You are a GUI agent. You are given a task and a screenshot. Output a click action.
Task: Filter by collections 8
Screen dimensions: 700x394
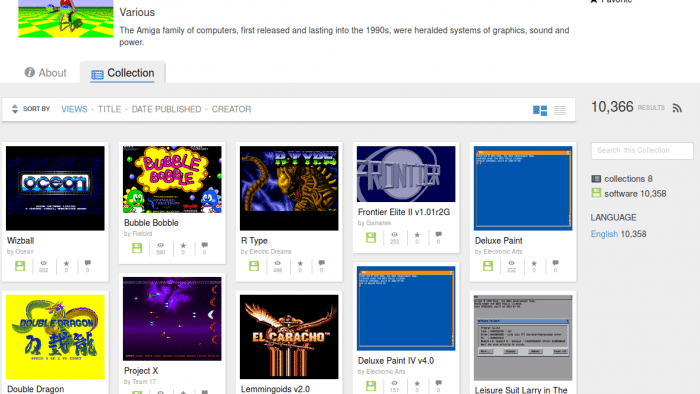622,179
